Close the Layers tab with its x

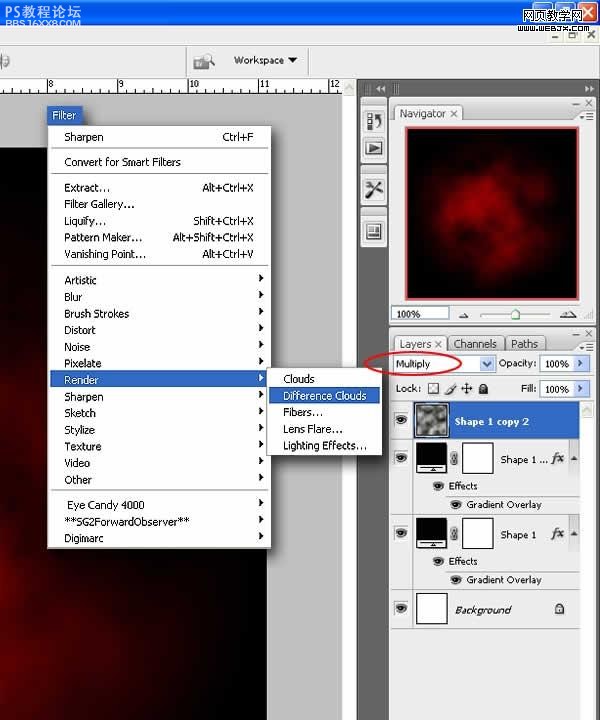(x=438, y=344)
